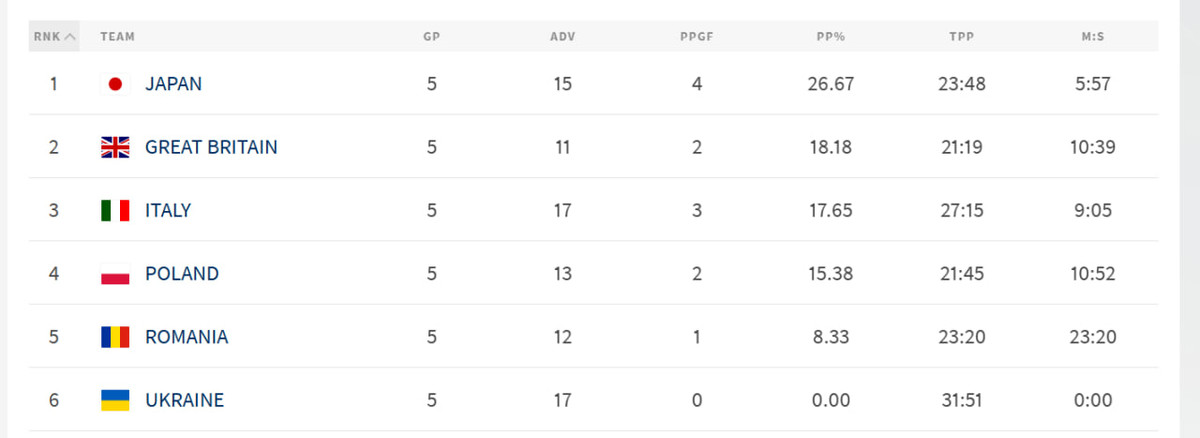Screen dimensions: 1200x438
Task: Sort table by PP% column header
Action: [x=830, y=37]
